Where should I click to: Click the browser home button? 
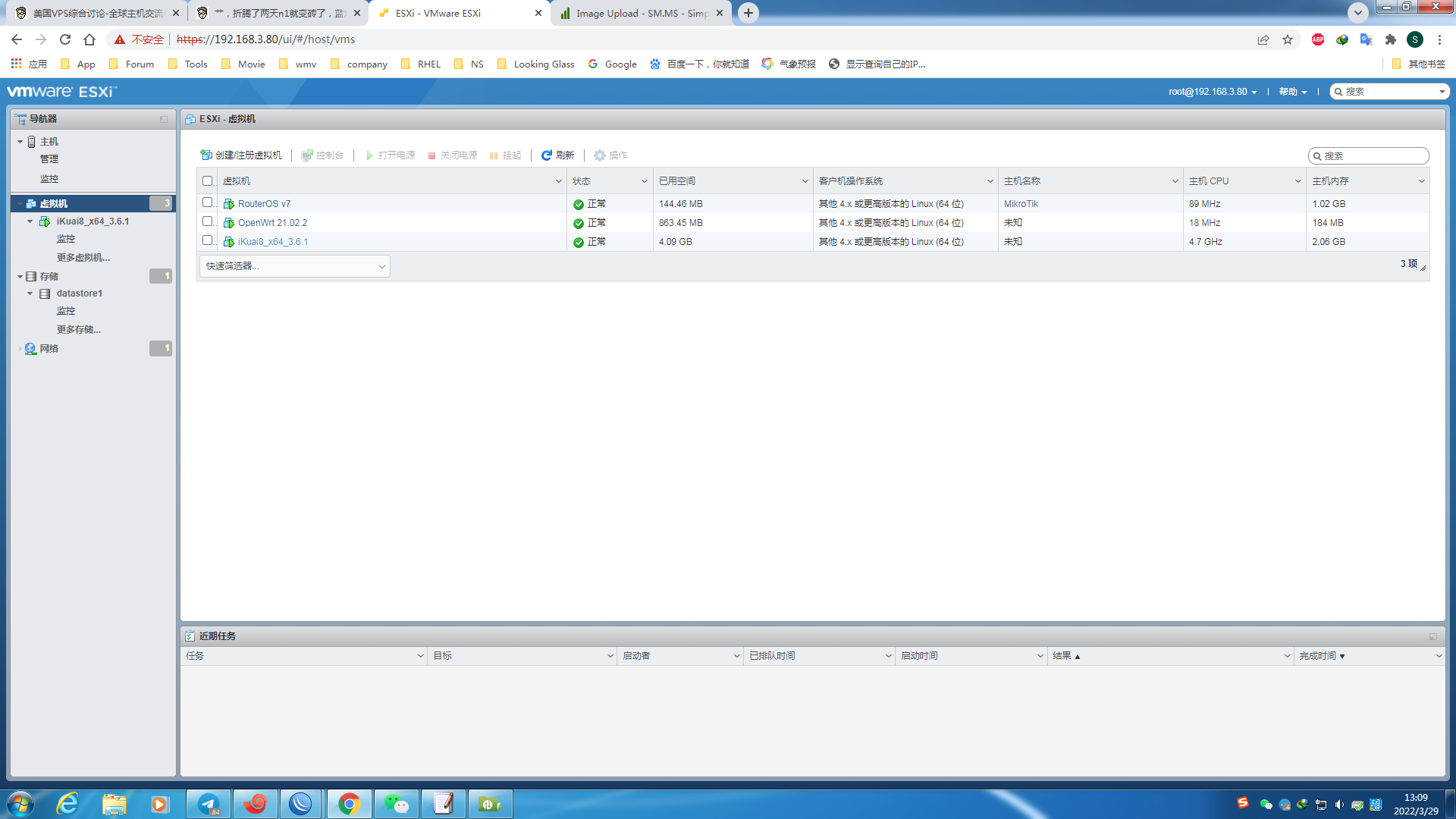pos(89,39)
